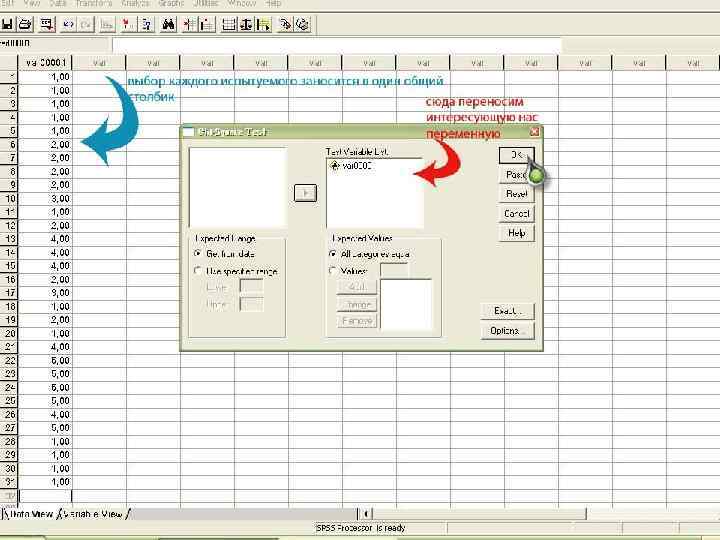Open the Options... button
Viewport: 720px width, 540px height.
click(x=507, y=331)
